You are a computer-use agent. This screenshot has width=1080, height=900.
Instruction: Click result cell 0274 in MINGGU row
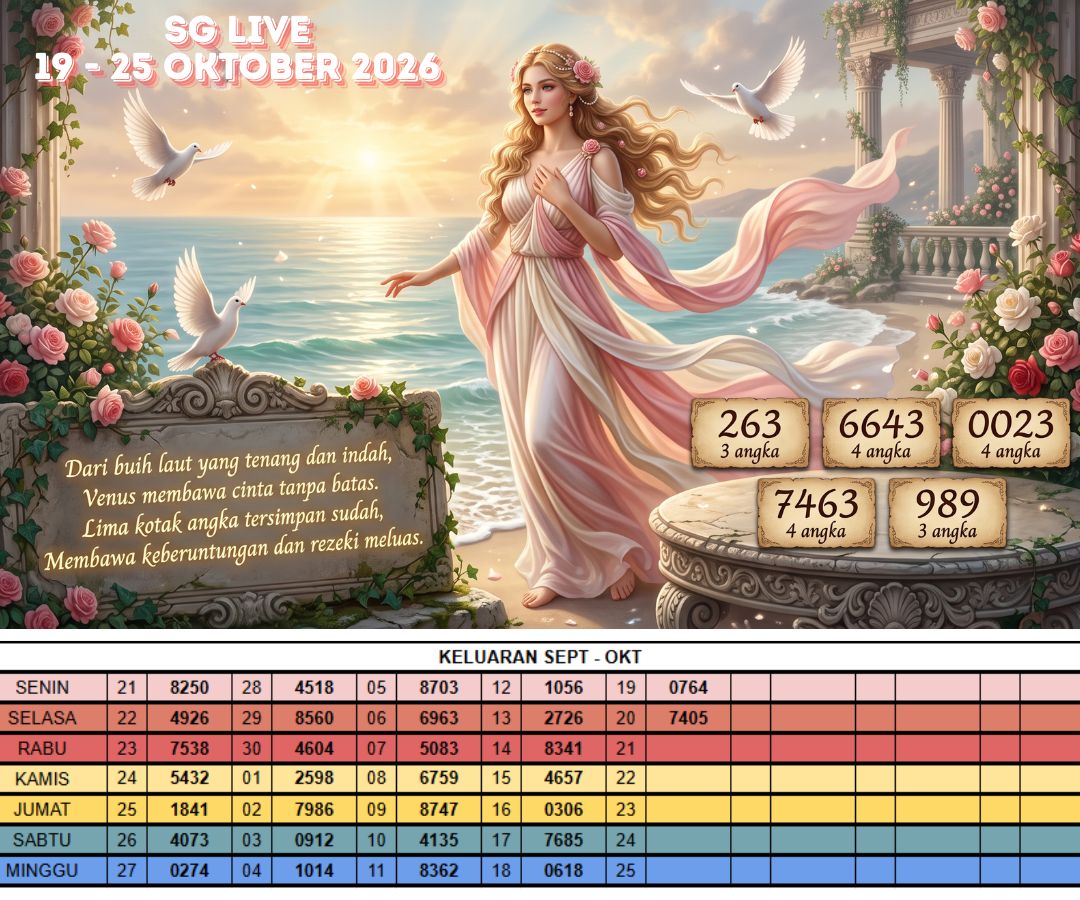click(189, 870)
